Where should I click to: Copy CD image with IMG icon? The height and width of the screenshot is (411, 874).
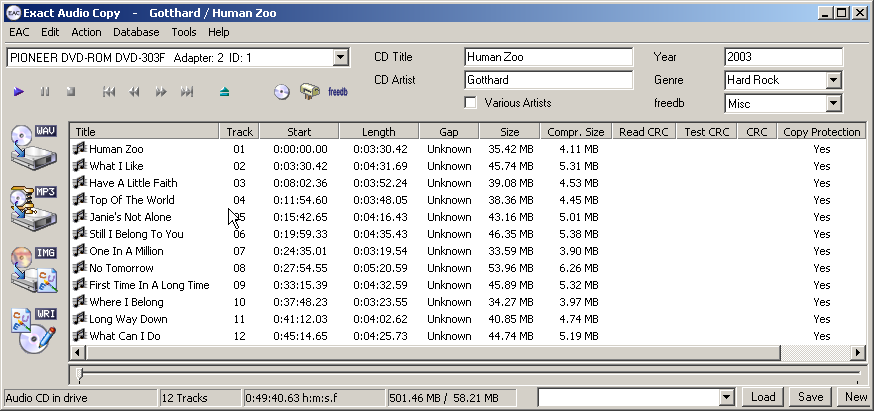tap(34, 270)
